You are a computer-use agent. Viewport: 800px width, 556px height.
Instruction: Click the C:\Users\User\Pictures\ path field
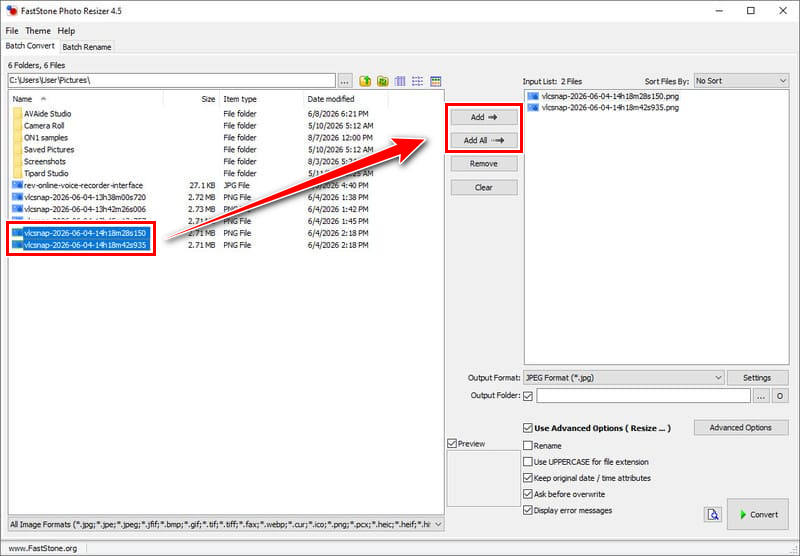171,81
